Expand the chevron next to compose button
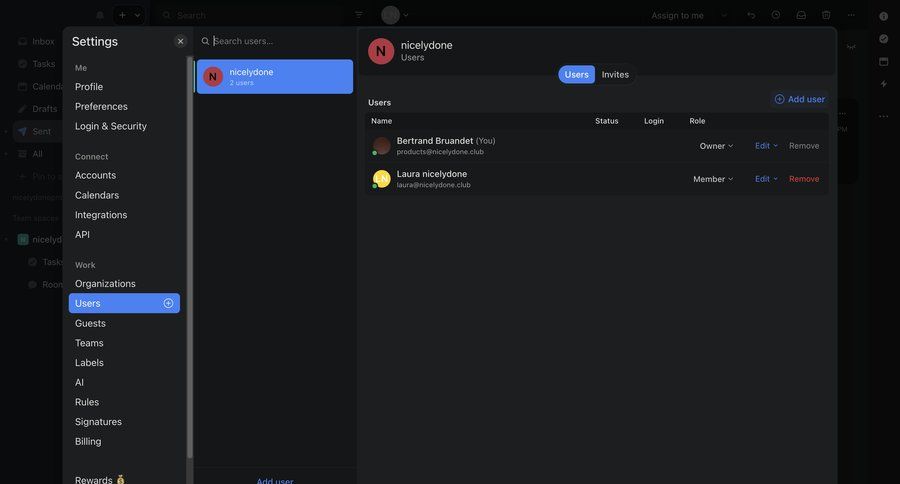Image resolution: width=900 pixels, height=484 pixels. pyautogui.click(x=137, y=15)
